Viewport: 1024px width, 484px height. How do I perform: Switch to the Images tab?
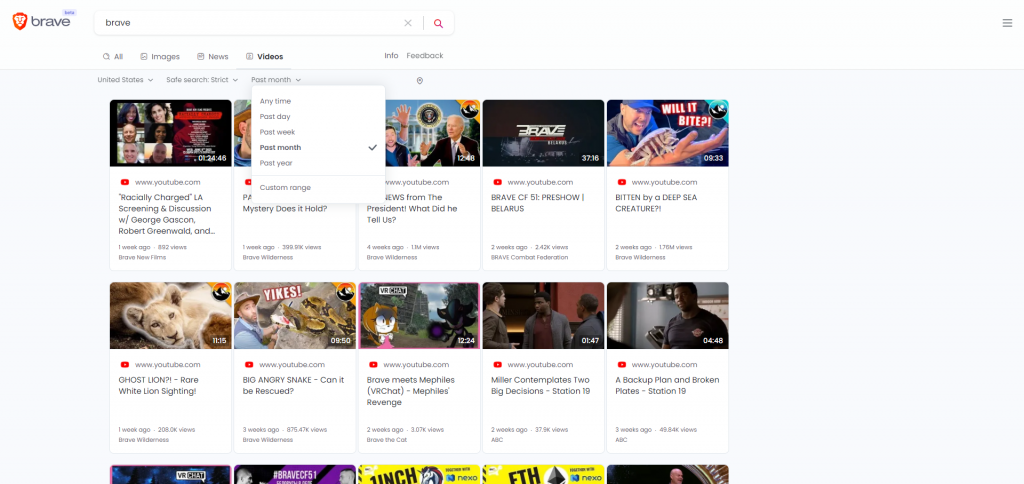click(159, 57)
